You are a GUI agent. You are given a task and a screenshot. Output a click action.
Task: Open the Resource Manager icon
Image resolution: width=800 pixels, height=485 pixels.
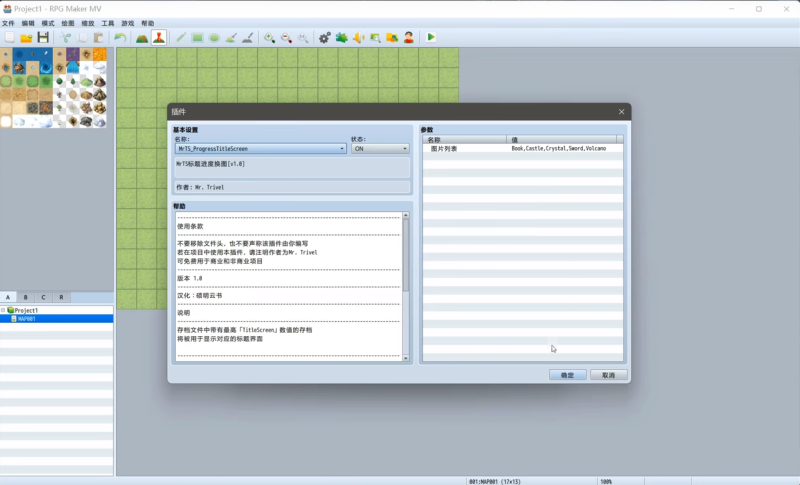(392, 37)
